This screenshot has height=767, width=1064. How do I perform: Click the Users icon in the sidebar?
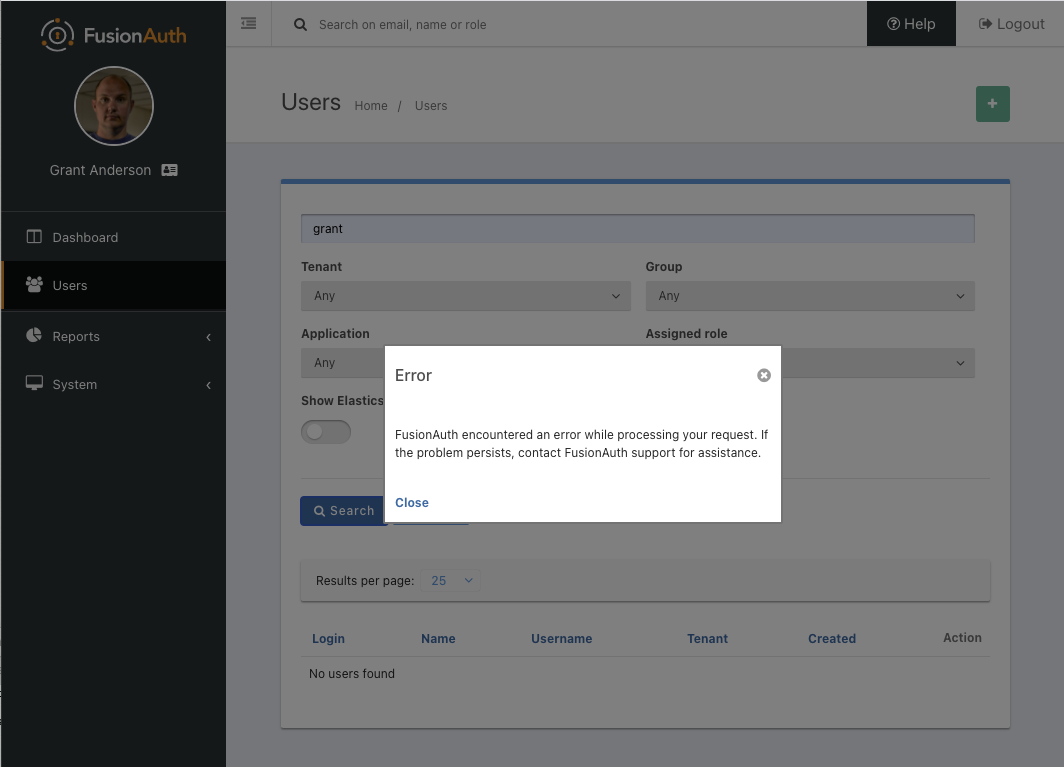pyautogui.click(x=33, y=285)
